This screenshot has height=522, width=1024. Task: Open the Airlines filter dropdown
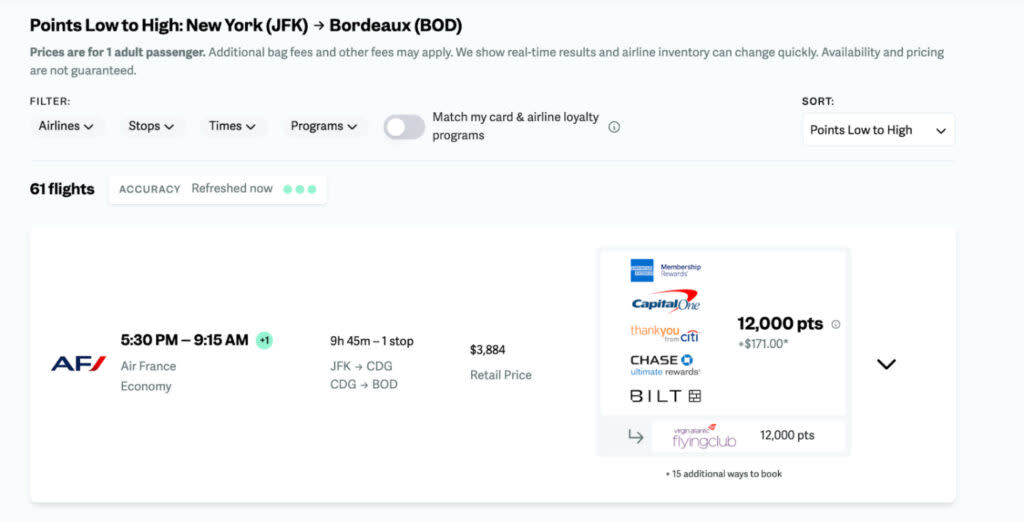tap(65, 126)
